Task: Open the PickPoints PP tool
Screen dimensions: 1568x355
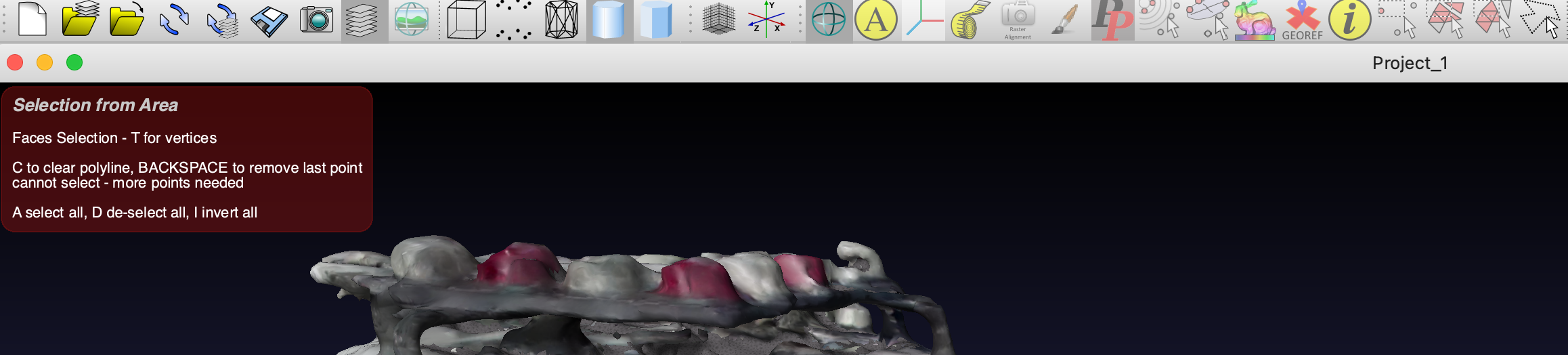Action: [1112, 20]
